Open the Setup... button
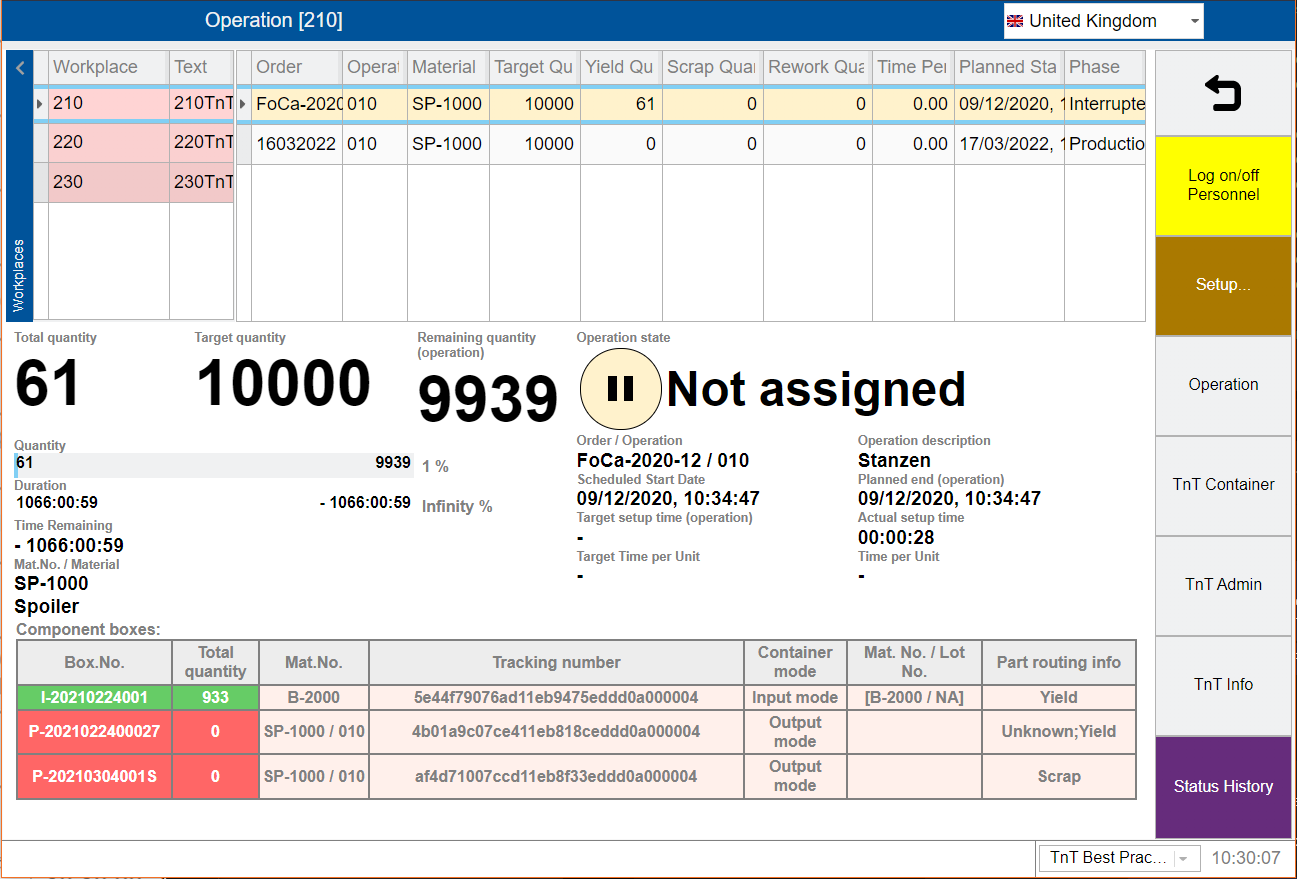The image size is (1297, 879). pos(1223,285)
